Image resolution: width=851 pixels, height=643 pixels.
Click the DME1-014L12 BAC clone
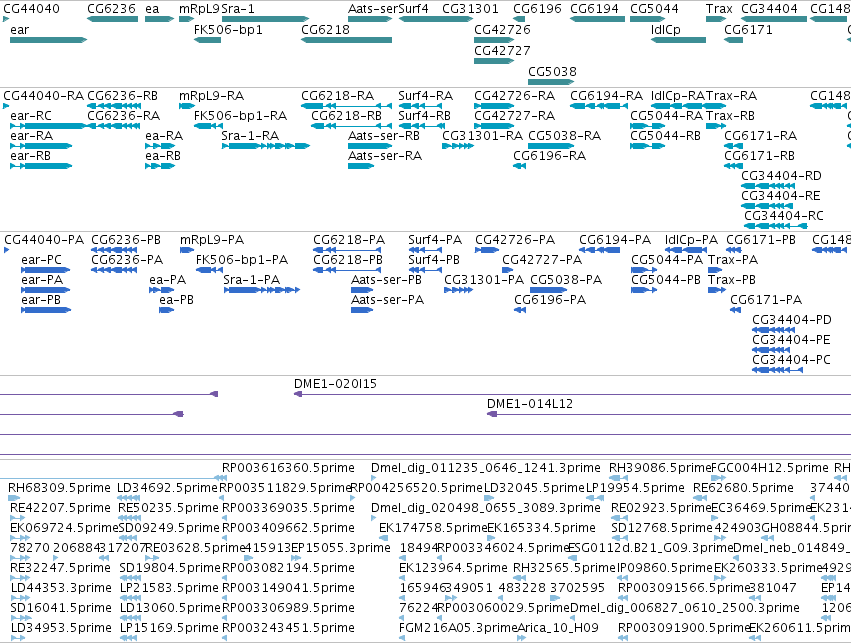(x=669, y=414)
